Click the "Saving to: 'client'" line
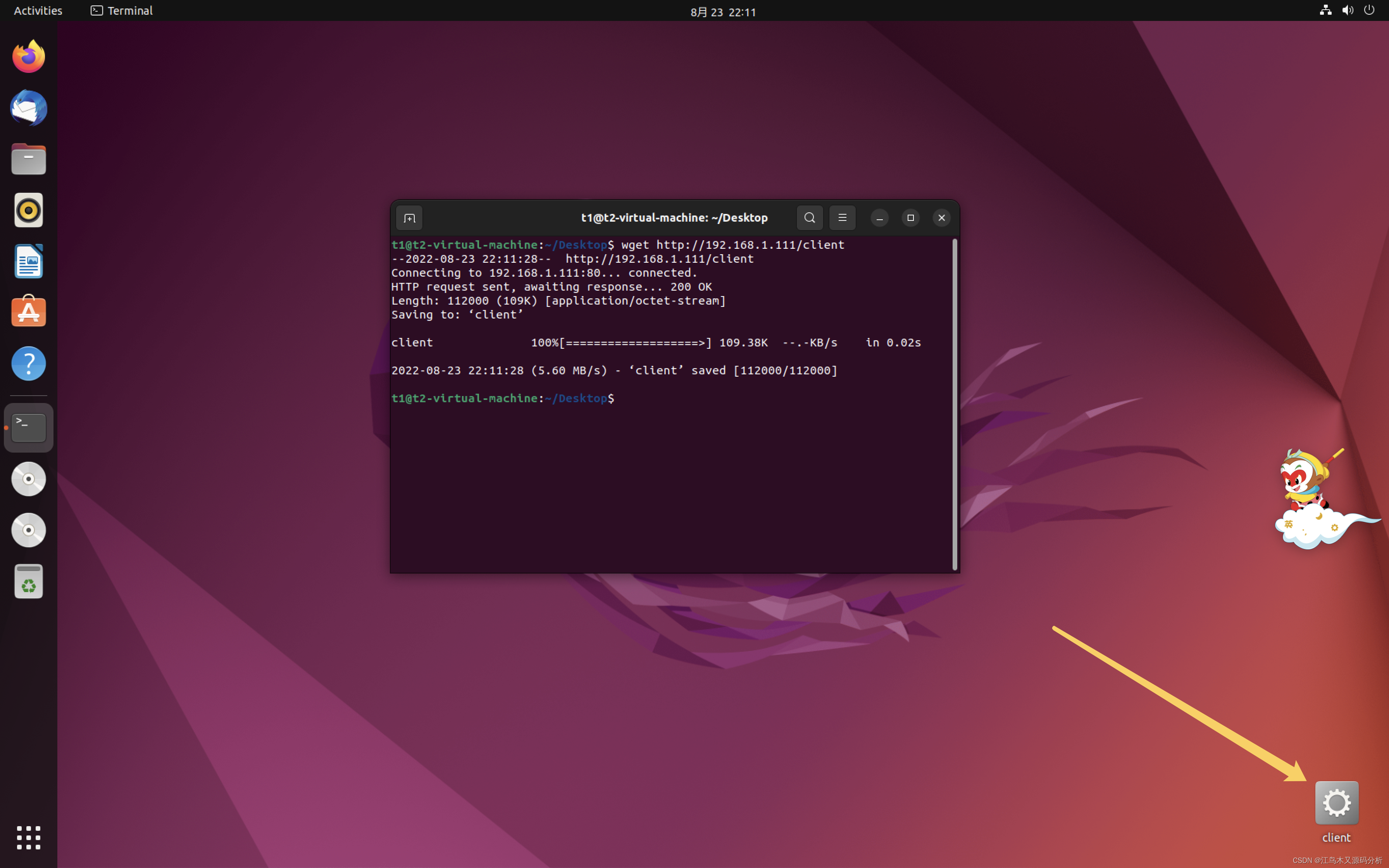The height and width of the screenshot is (868, 1389). coord(457,315)
